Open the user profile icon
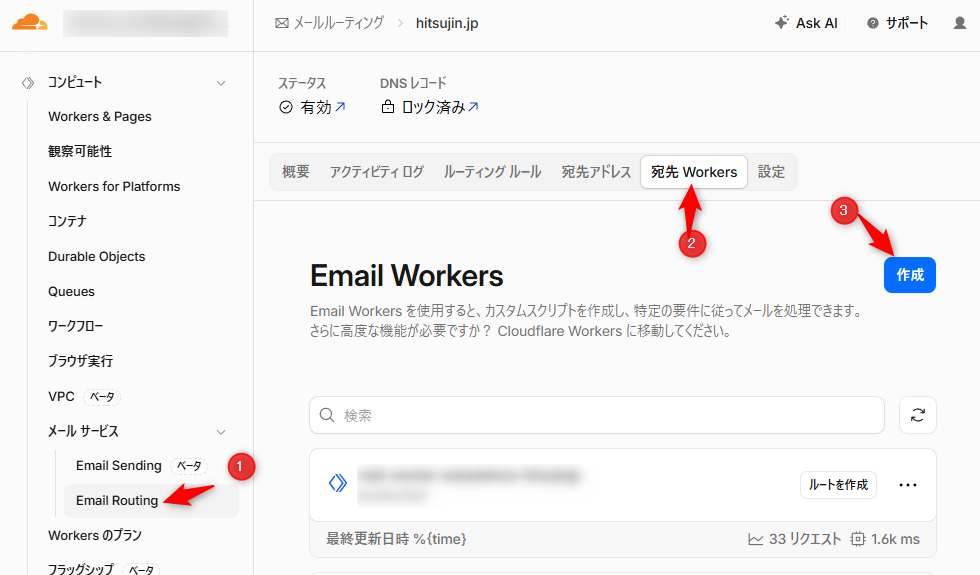980x575 pixels. tap(959, 23)
